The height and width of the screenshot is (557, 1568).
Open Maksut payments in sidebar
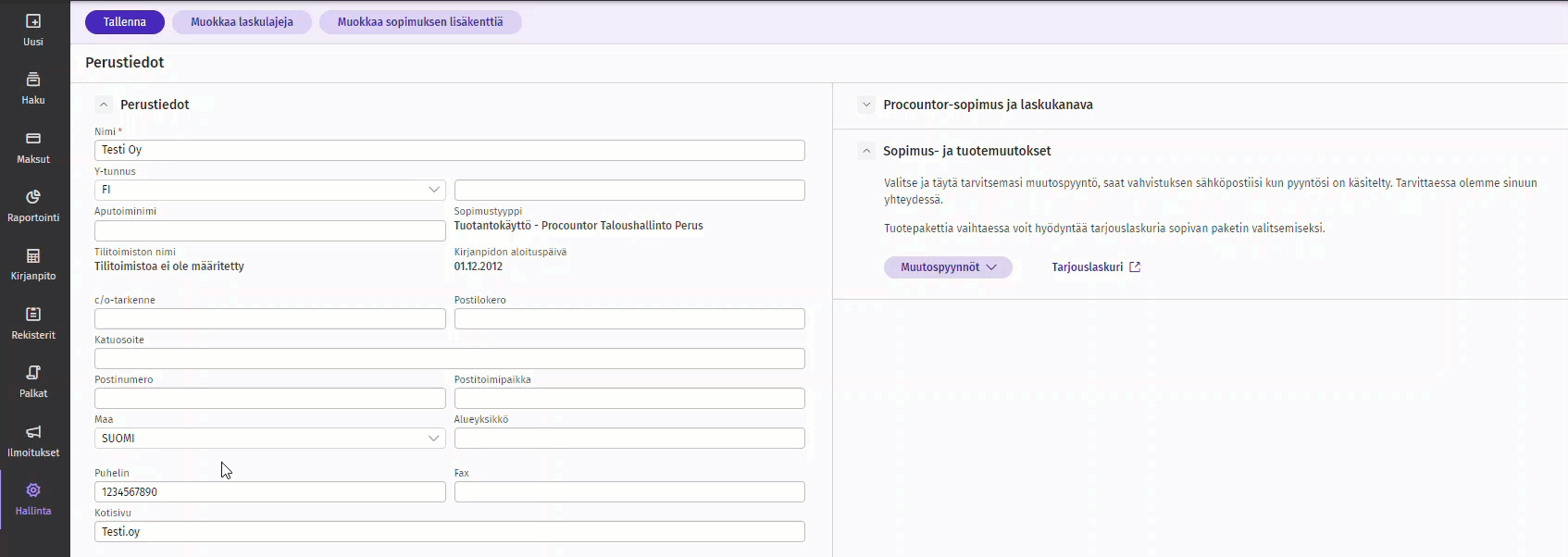(x=33, y=139)
